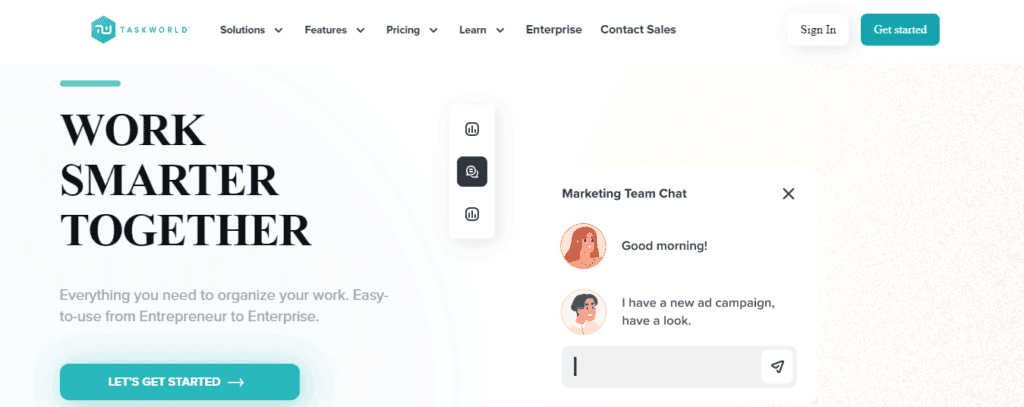
Task: Click the chat message input field
Action: 662,367
